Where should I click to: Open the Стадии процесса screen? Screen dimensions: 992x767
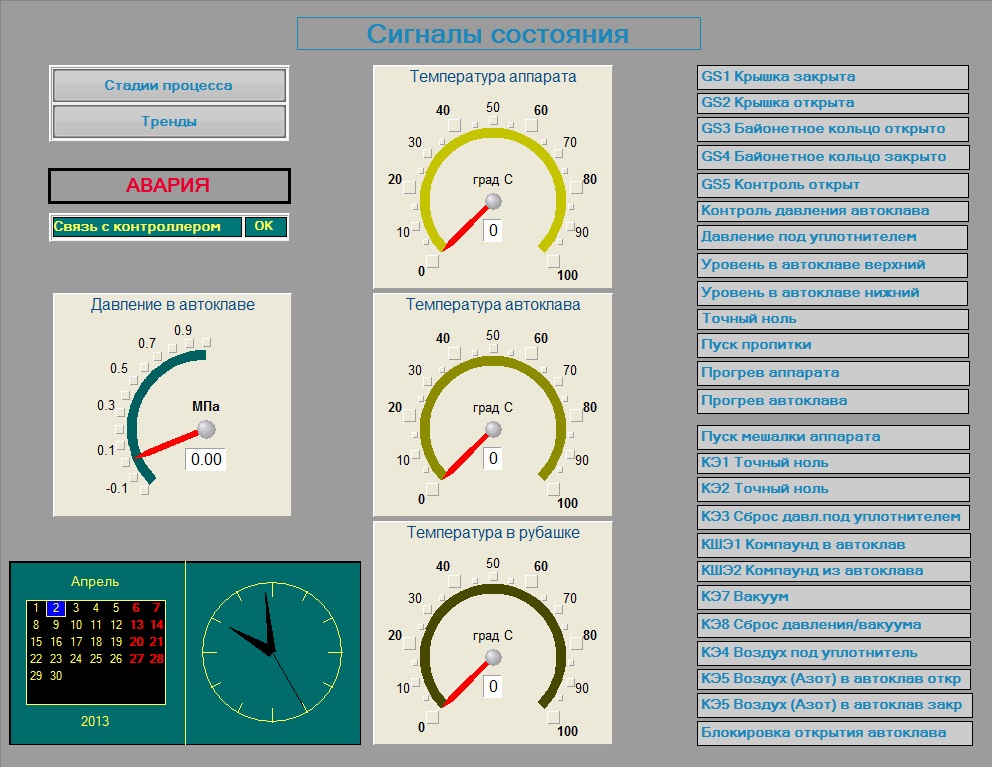pos(169,86)
